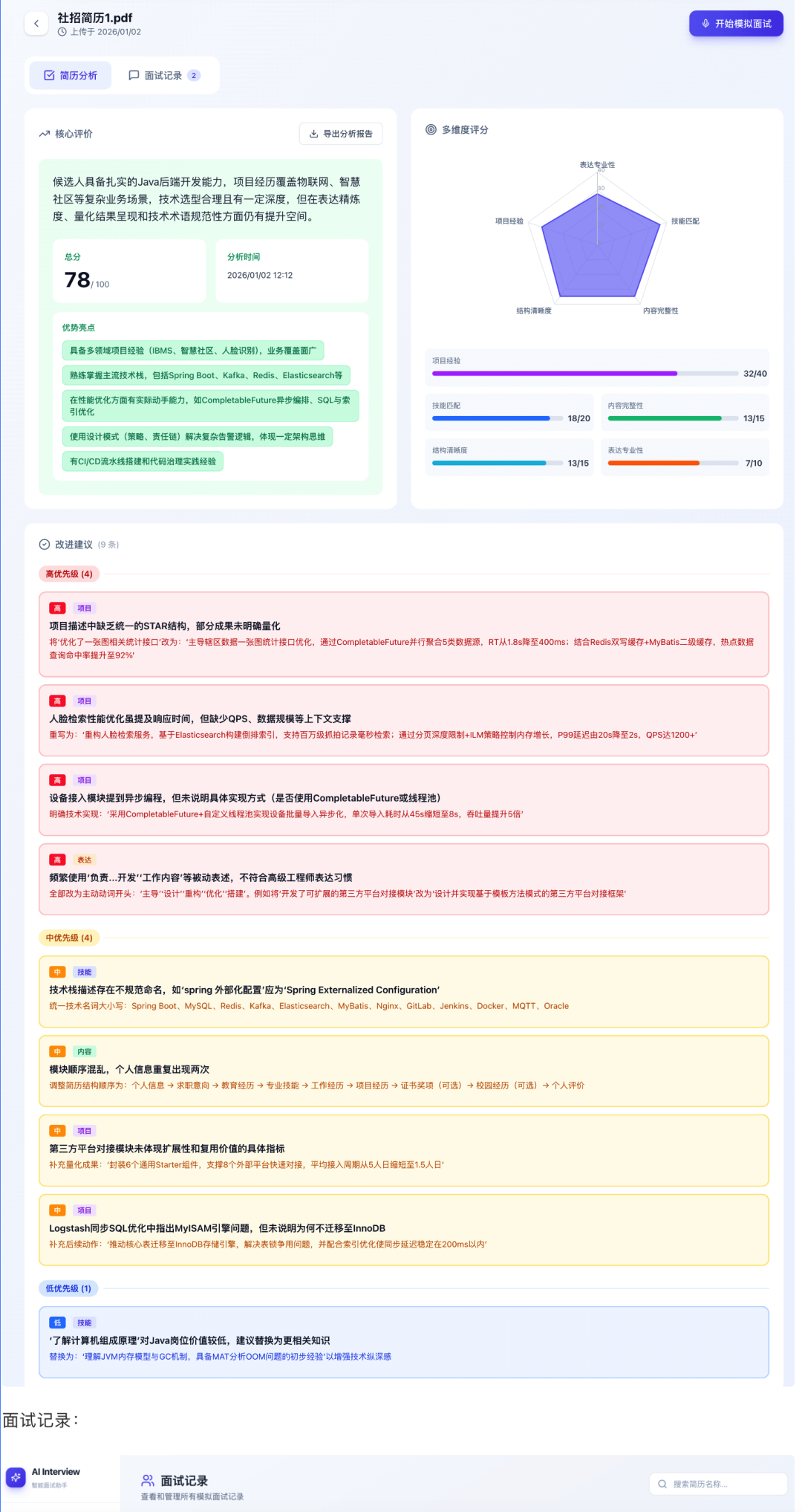Open suggestion on 技术栈描述存在不规范命名

click(x=404, y=991)
